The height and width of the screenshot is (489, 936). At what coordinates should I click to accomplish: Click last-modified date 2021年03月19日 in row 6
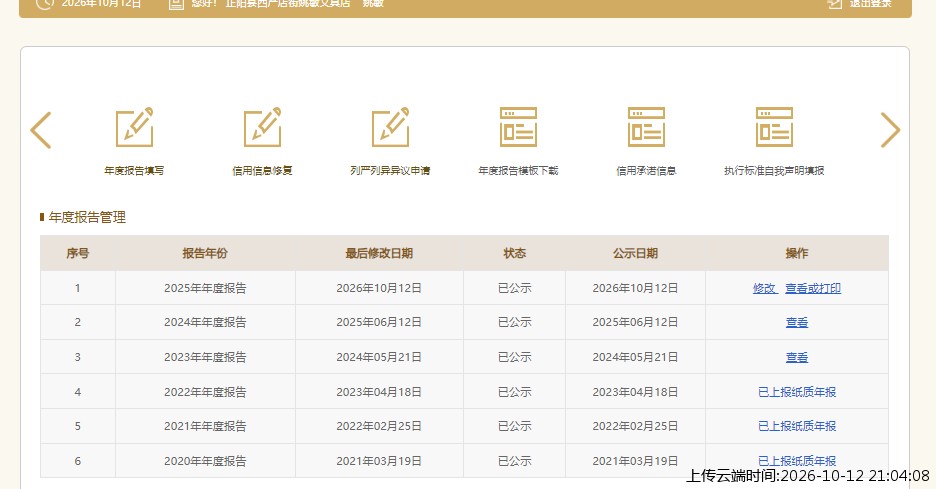click(x=379, y=461)
